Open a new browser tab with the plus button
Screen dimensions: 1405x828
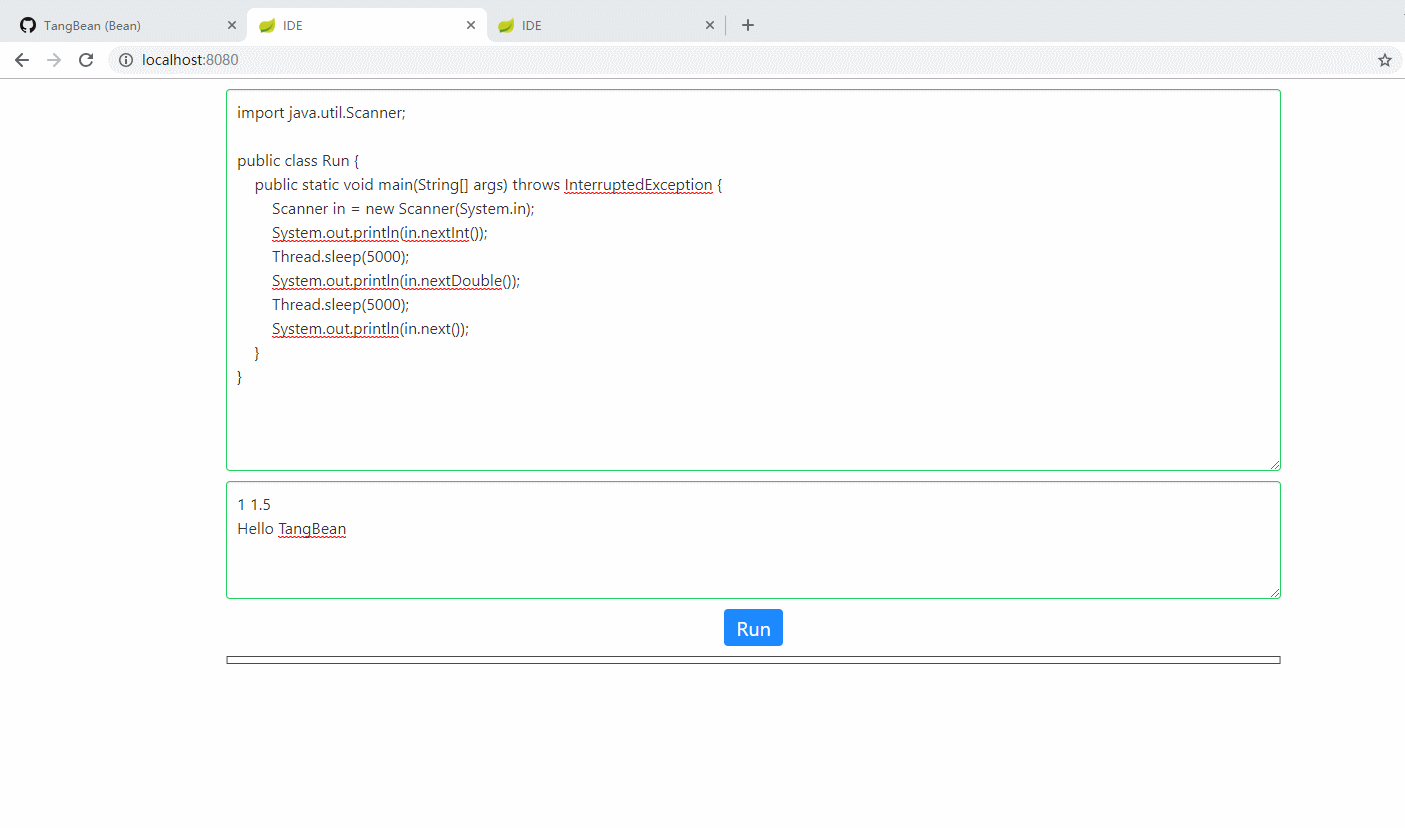tap(748, 24)
